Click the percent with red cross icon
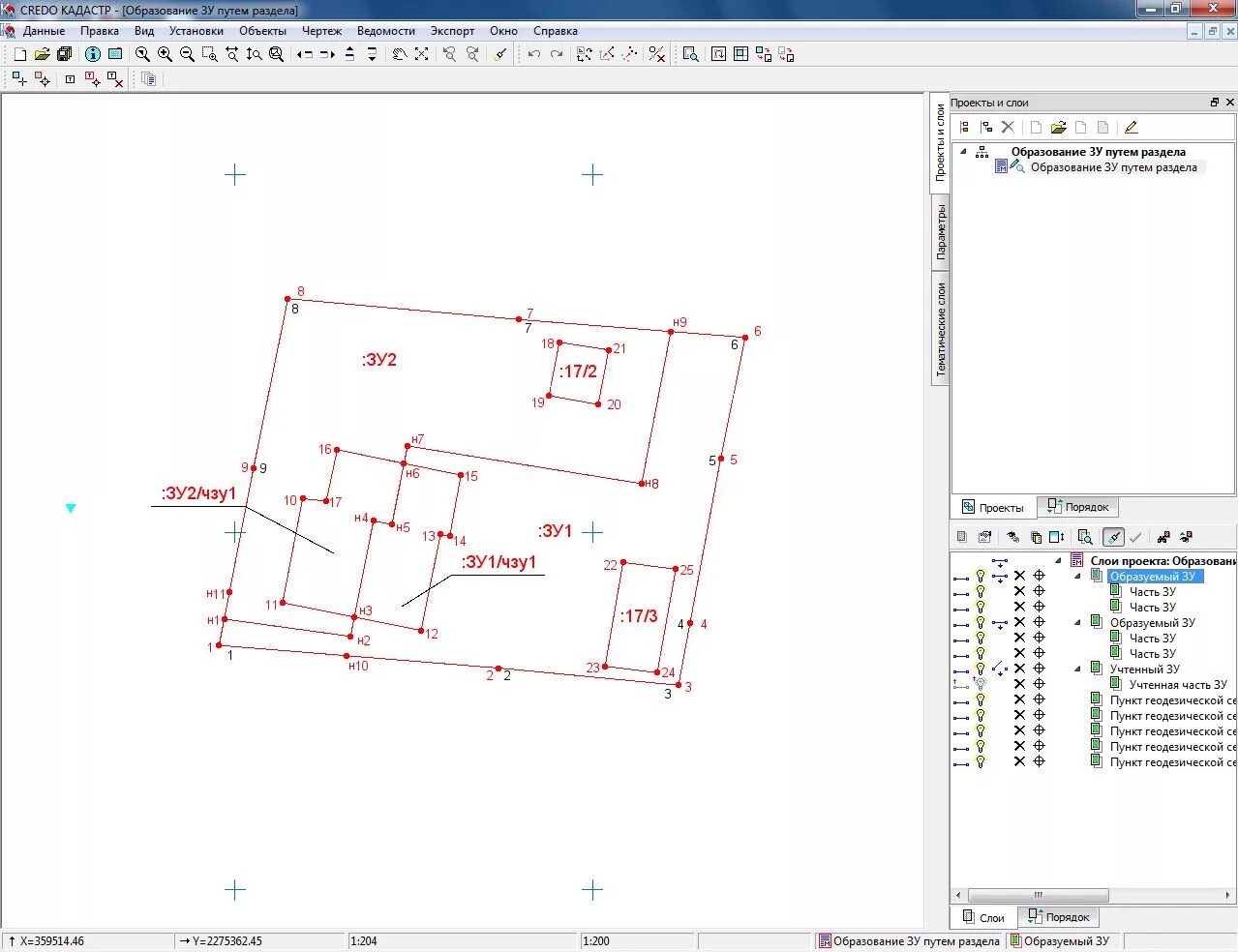1238x952 pixels. pyautogui.click(x=656, y=54)
